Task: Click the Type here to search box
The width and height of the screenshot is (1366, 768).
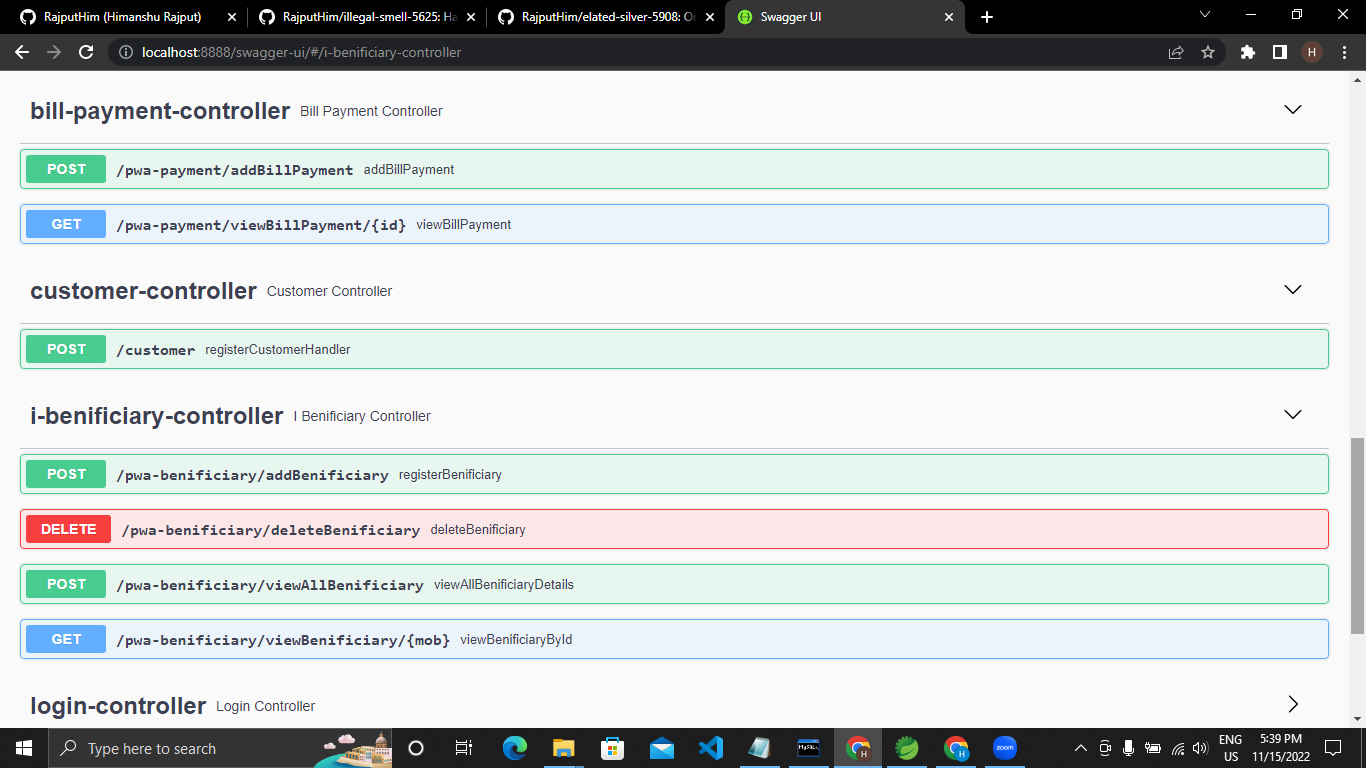Action: click(220, 748)
